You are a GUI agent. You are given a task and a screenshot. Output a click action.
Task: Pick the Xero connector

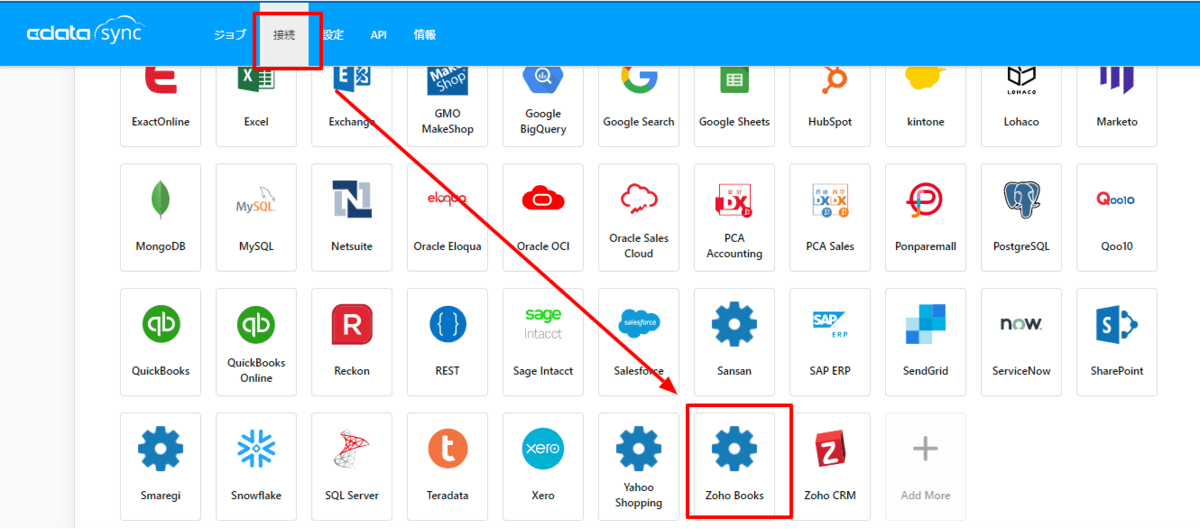tap(543, 467)
